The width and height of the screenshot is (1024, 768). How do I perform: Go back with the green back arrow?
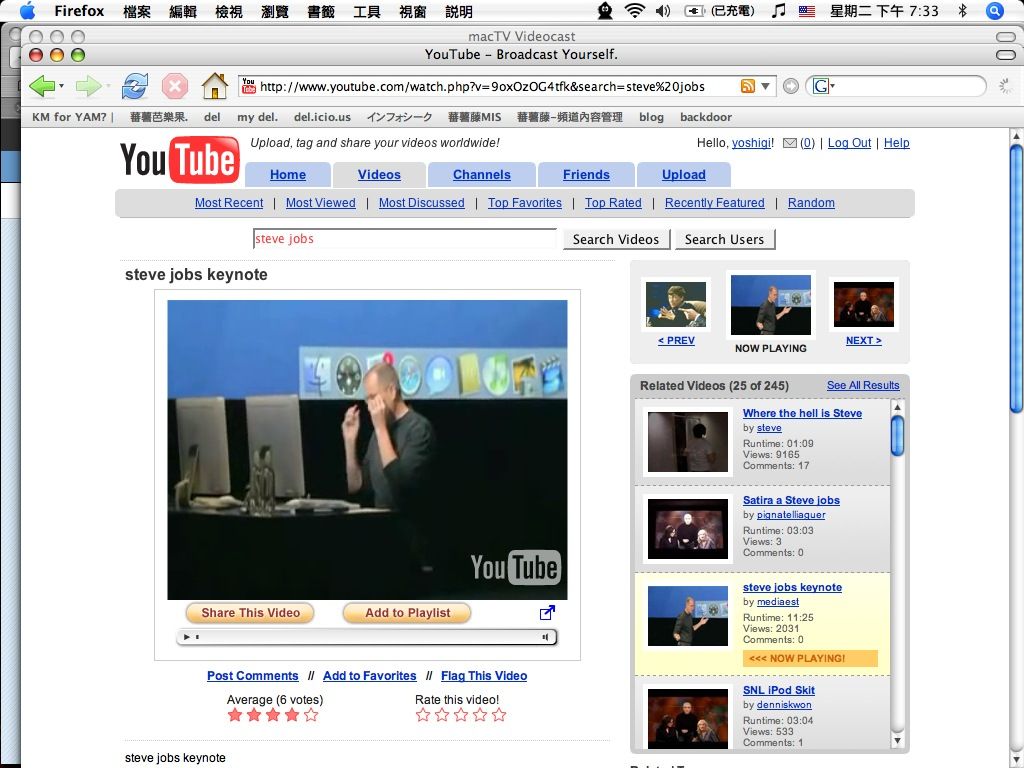pos(42,86)
